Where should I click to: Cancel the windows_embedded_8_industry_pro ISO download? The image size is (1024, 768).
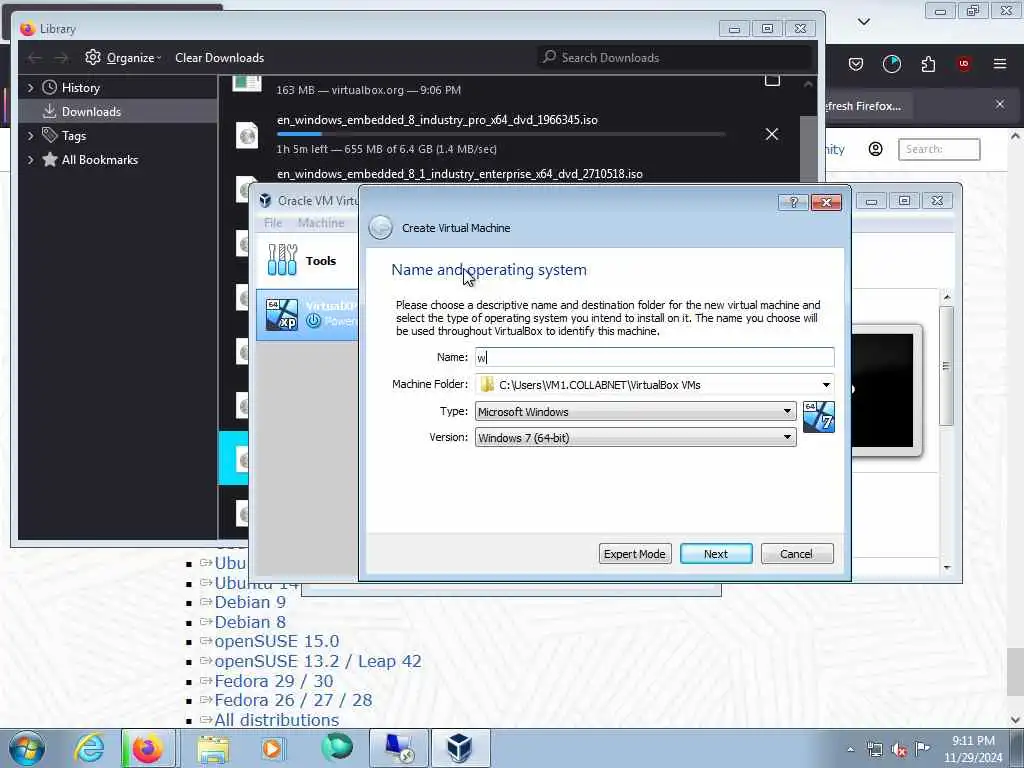[772, 134]
